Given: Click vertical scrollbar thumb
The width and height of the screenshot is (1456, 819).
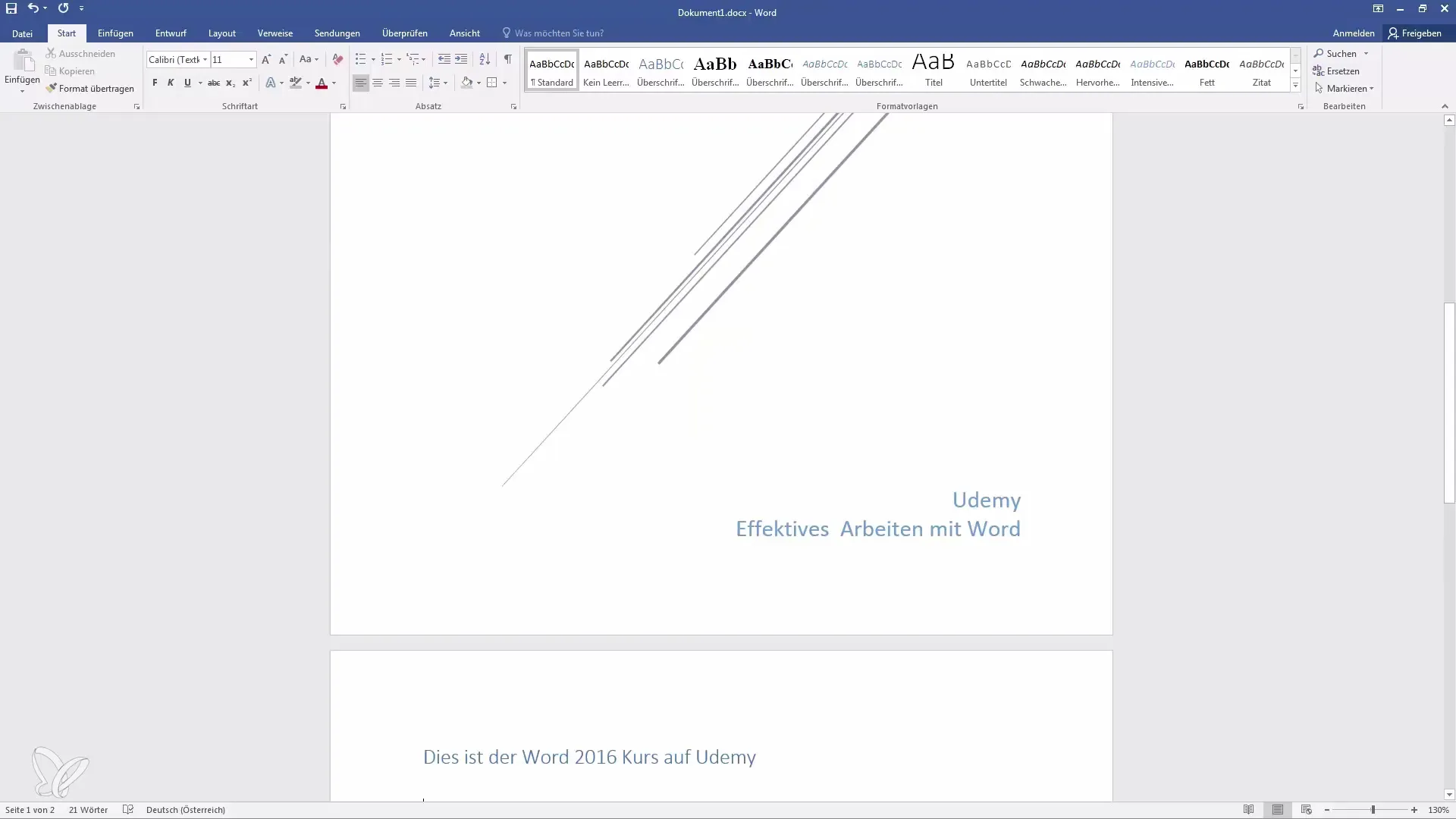Looking at the screenshot, I should pyautogui.click(x=1449, y=403).
